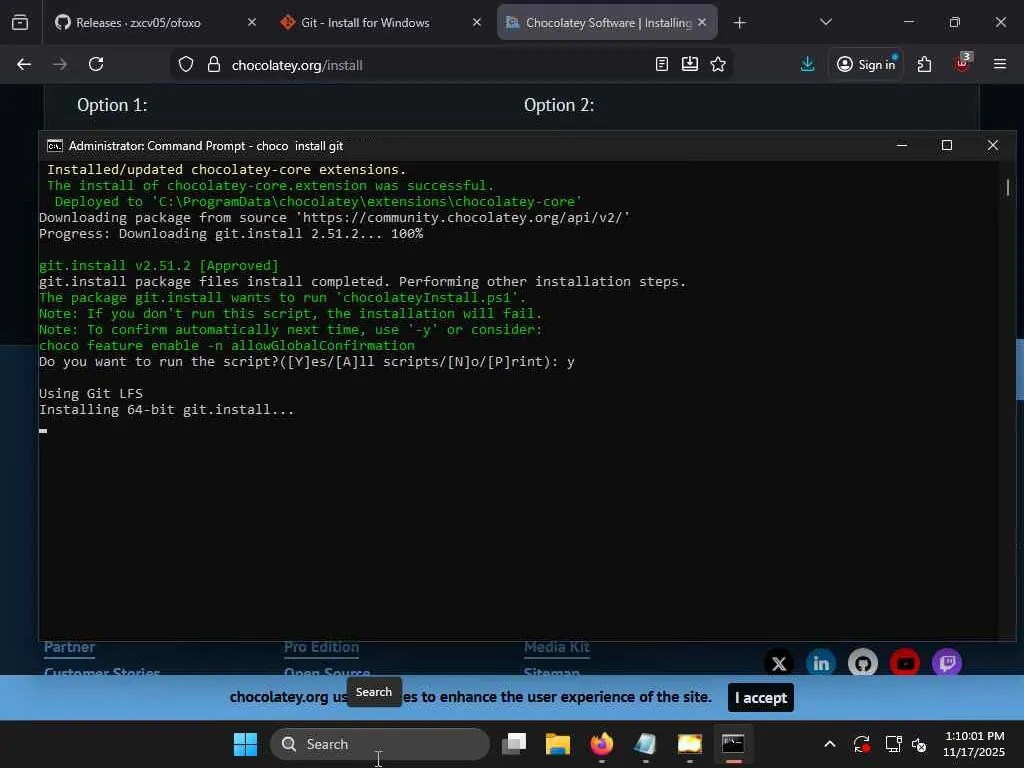Viewport: 1024px width, 768px height.
Task: Maximize the Command Prompt window
Action: 947,145
